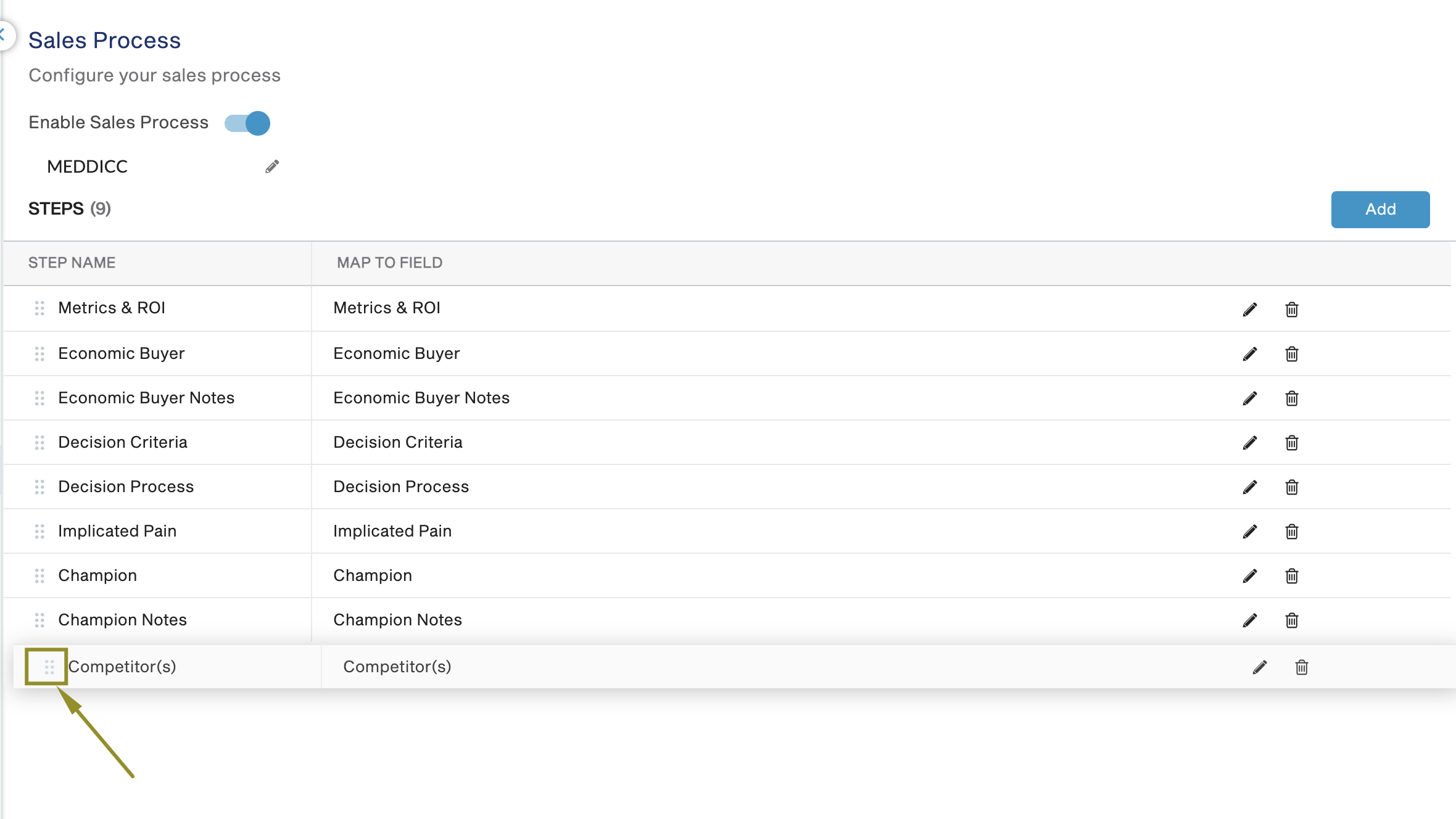Select the Decision Process mapped field
The image size is (1456, 819).
(401, 487)
